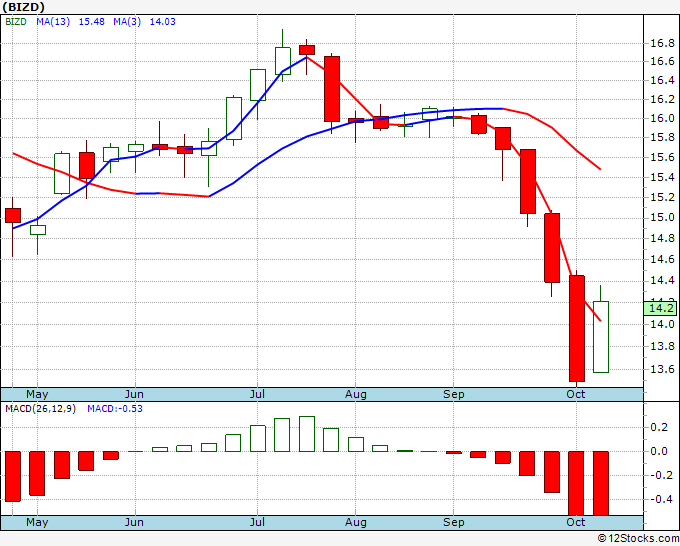The image size is (680, 546).
Task: Click the tallest green MACD histogram bar
Action: 307,434
